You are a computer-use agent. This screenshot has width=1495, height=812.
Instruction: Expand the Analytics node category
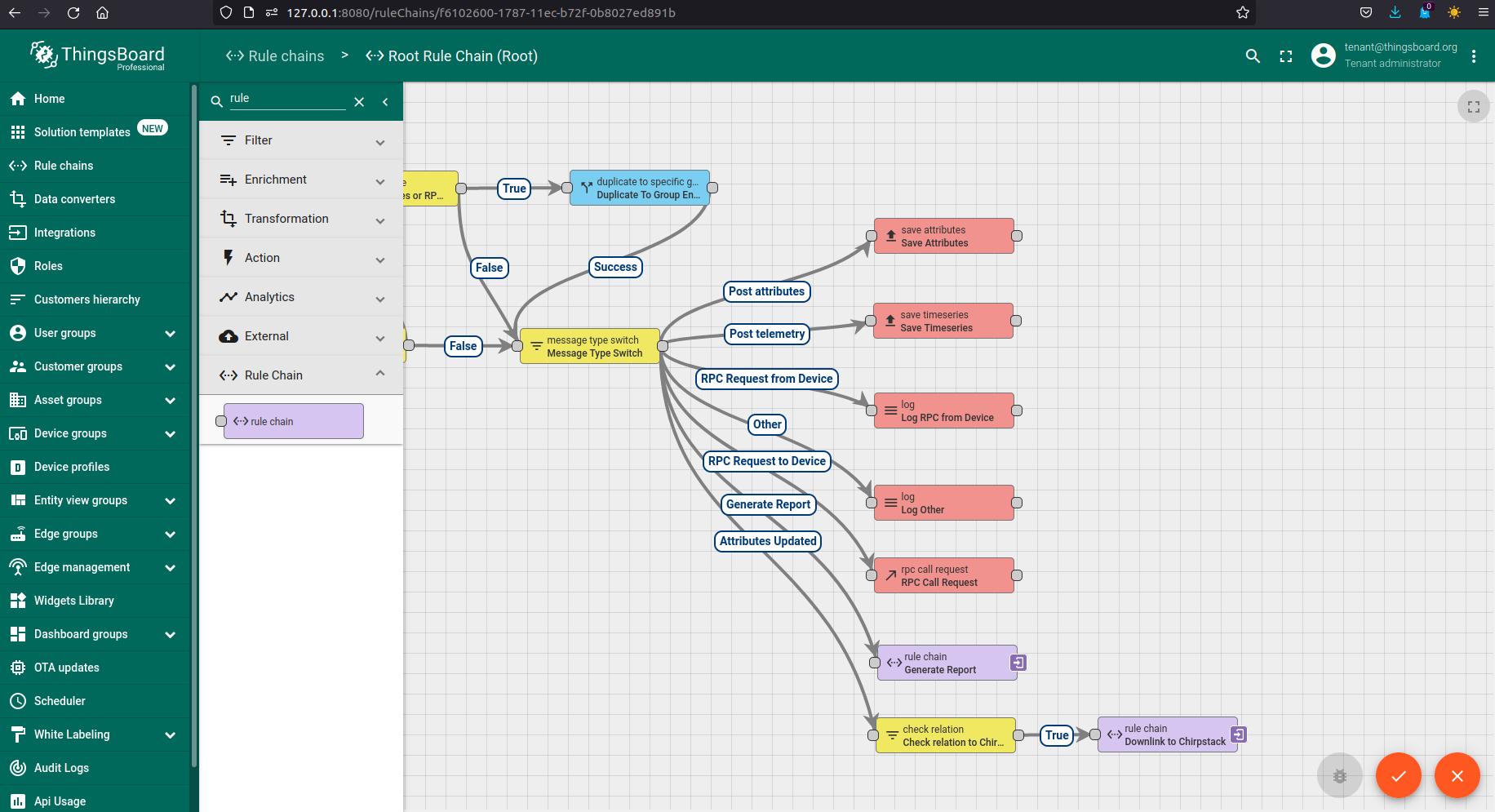click(301, 297)
